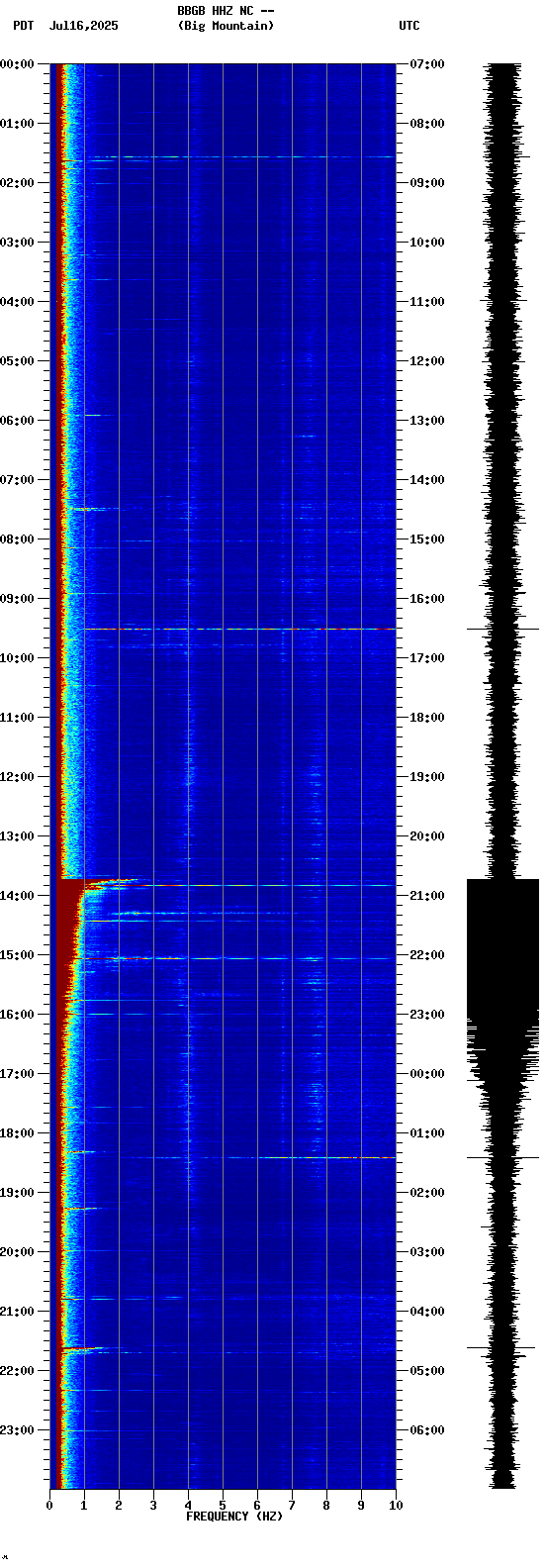Click the 22:00 PDT left-axis label
The width and height of the screenshot is (546, 1568).
(x=17, y=1371)
